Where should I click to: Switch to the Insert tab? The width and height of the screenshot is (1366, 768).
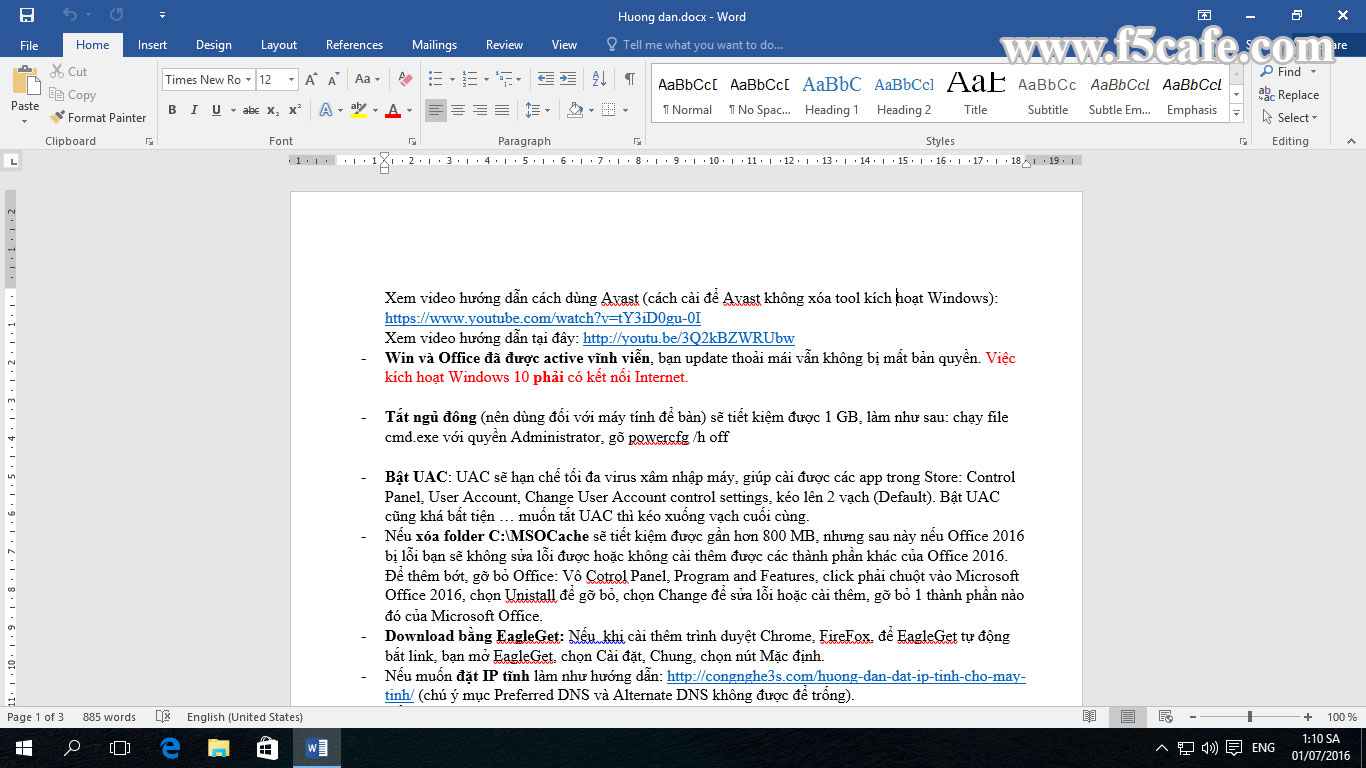[x=152, y=45]
